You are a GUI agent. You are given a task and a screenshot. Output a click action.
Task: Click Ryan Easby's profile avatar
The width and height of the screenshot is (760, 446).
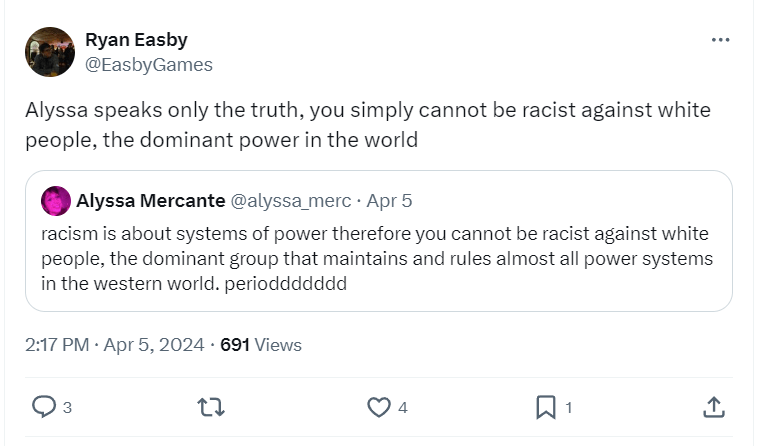click(x=50, y=52)
